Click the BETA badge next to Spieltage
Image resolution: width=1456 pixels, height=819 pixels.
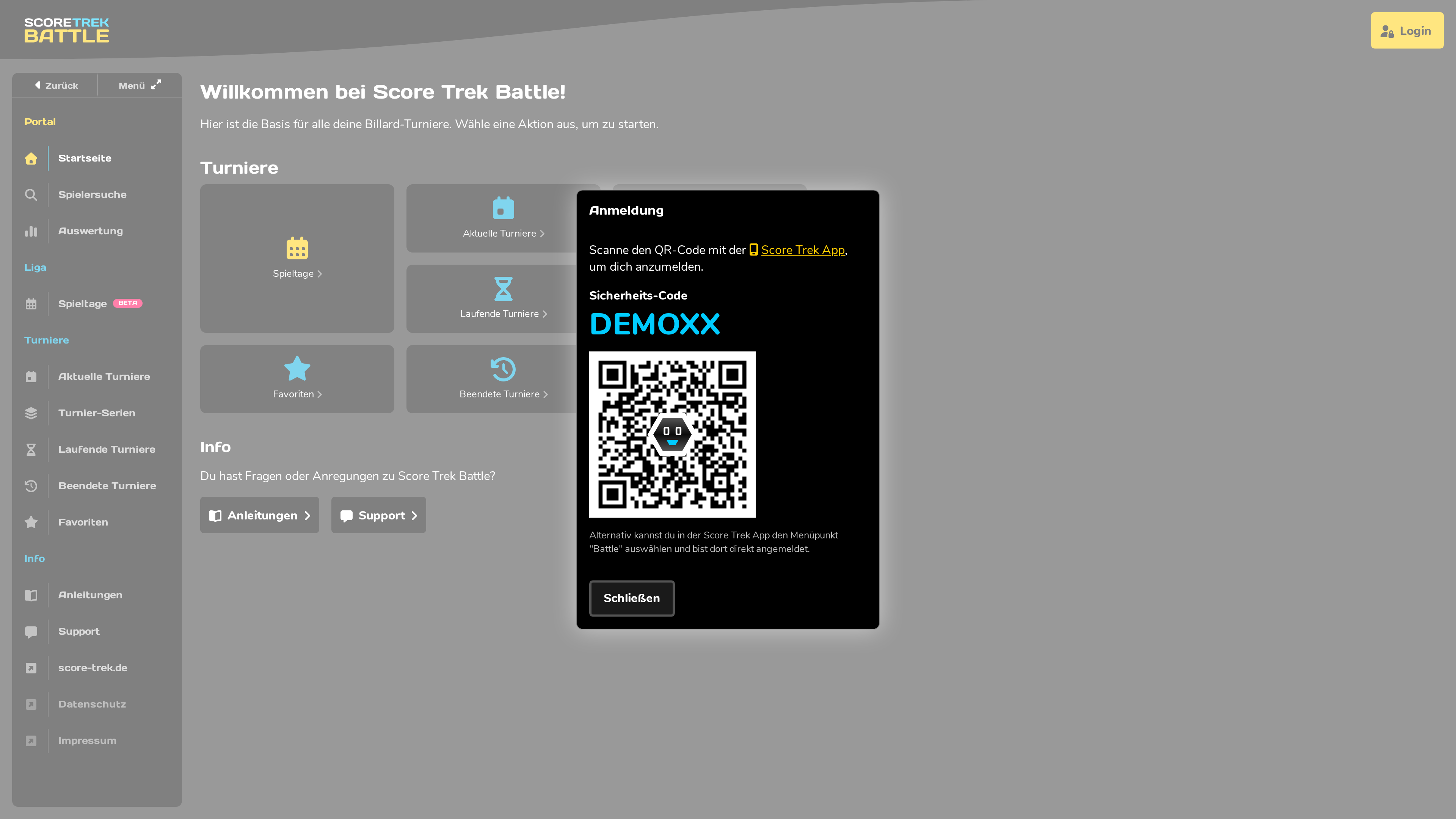point(128,303)
